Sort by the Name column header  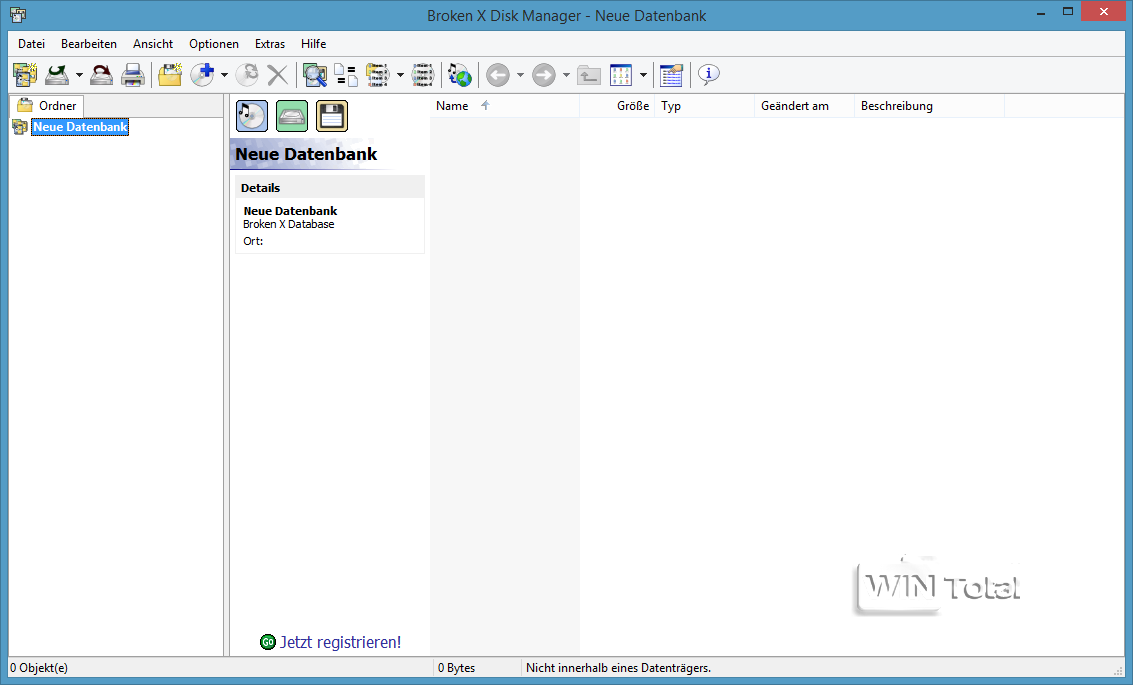(504, 106)
